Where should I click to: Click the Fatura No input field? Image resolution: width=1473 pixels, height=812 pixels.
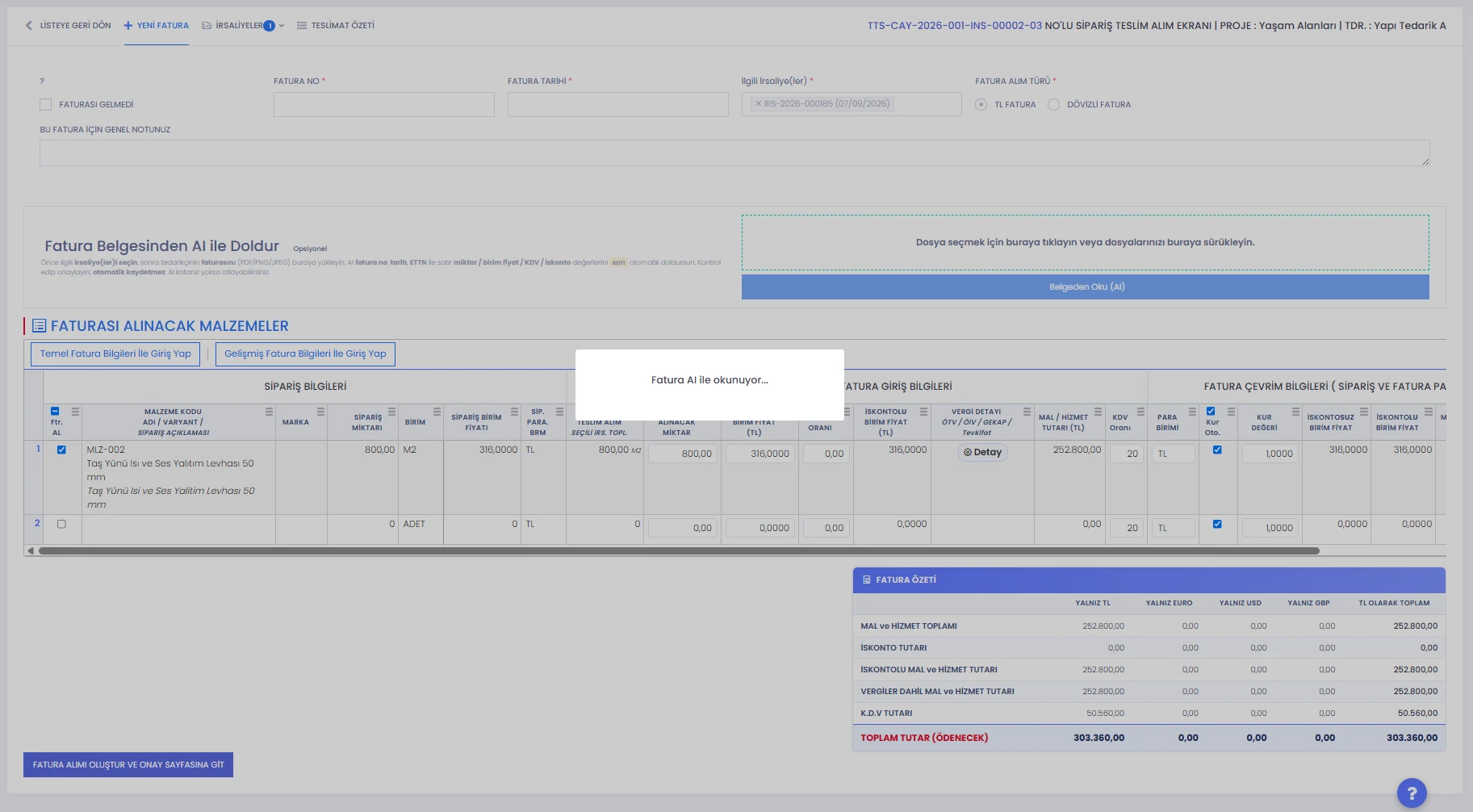pyautogui.click(x=384, y=104)
